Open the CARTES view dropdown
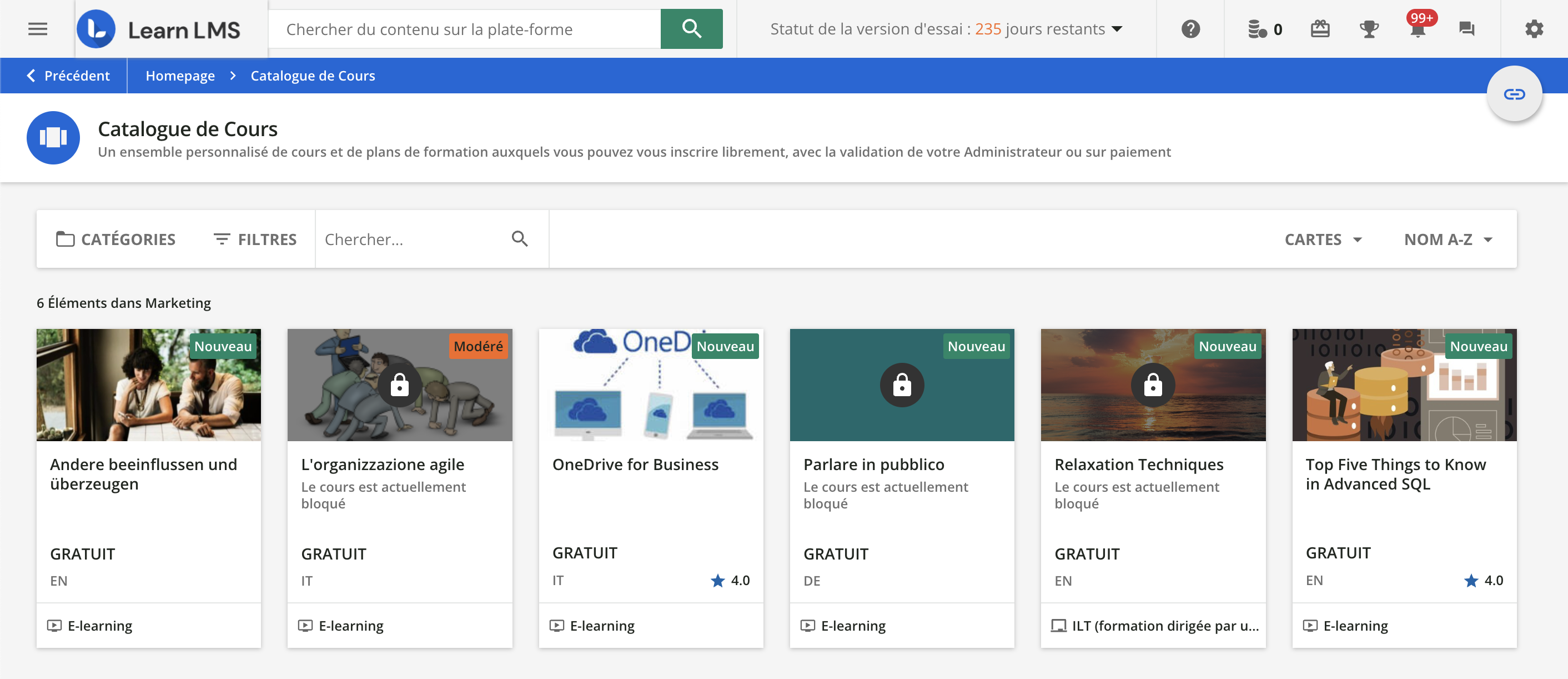The image size is (1568, 679). pyautogui.click(x=1323, y=239)
